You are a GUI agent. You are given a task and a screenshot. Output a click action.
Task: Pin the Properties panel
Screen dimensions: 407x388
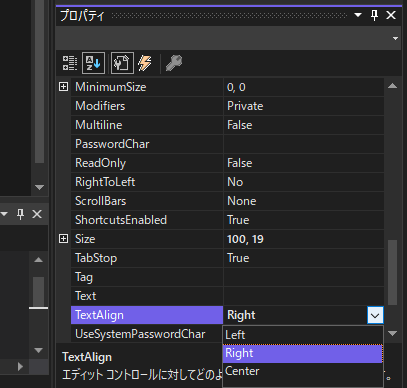tap(375, 15)
